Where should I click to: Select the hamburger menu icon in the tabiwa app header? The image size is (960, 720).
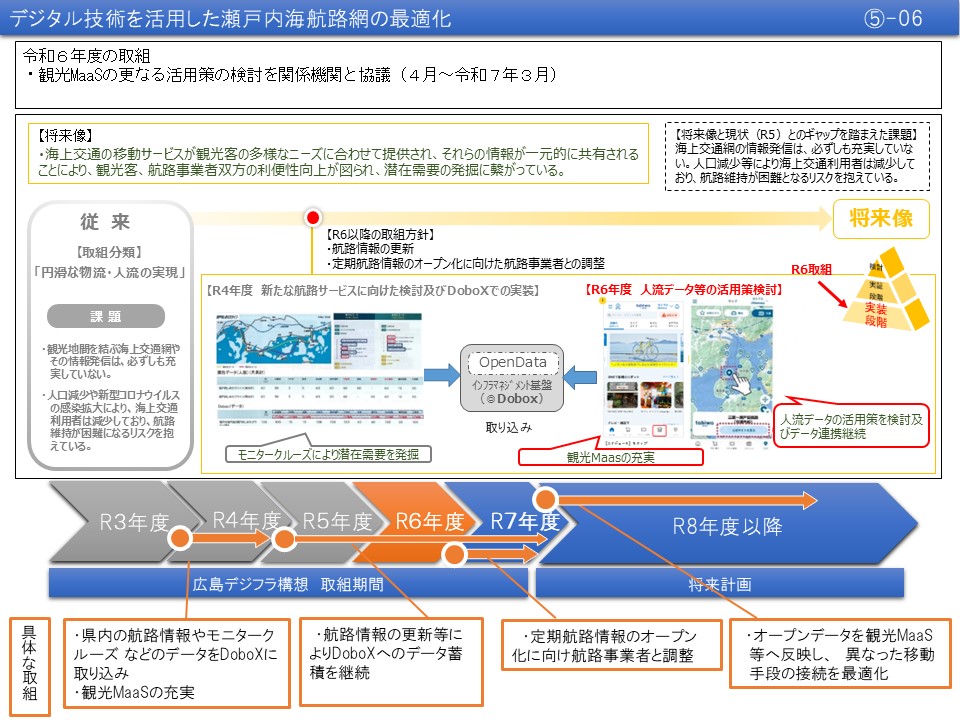[611, 307]
